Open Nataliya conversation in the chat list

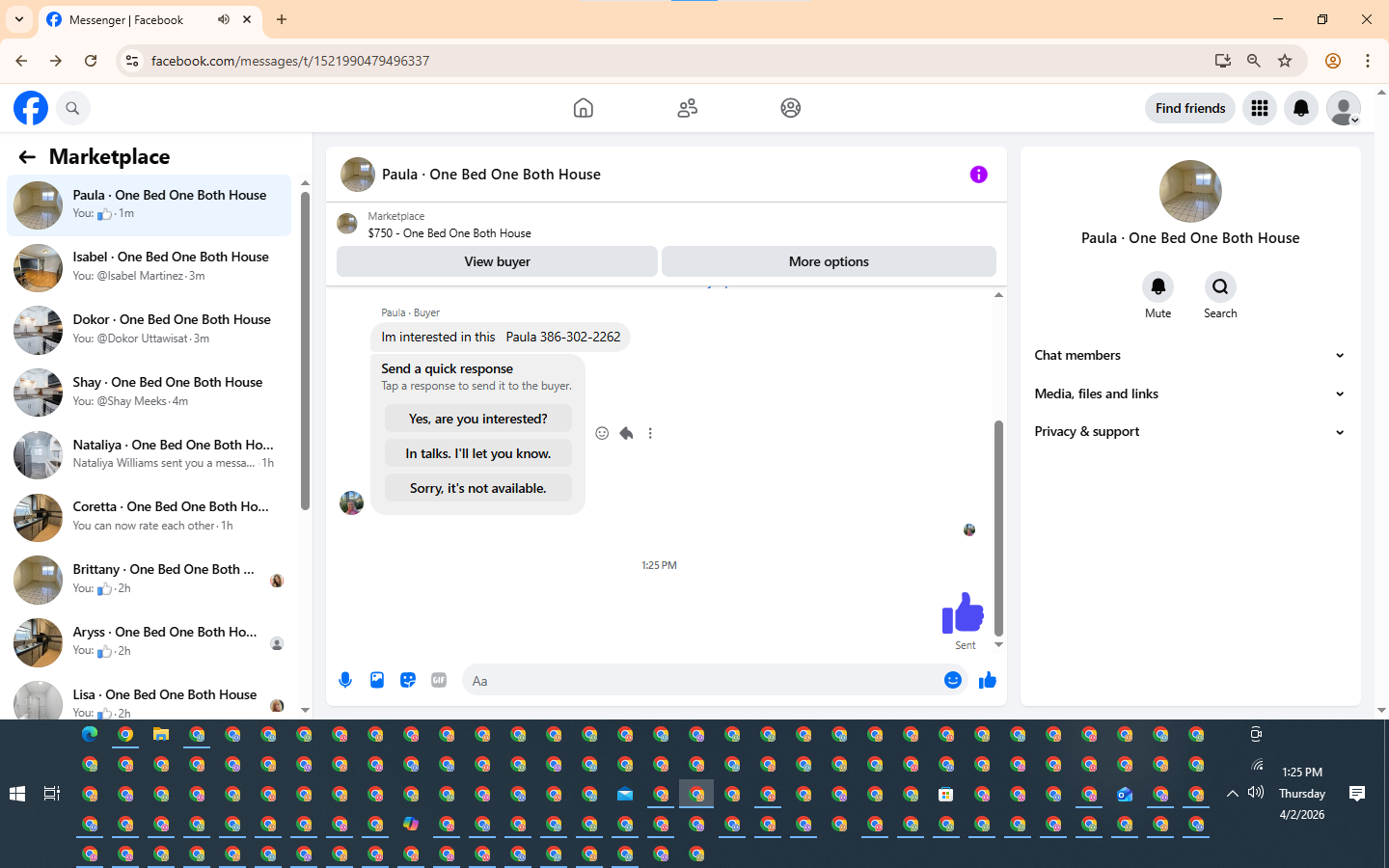150,455
